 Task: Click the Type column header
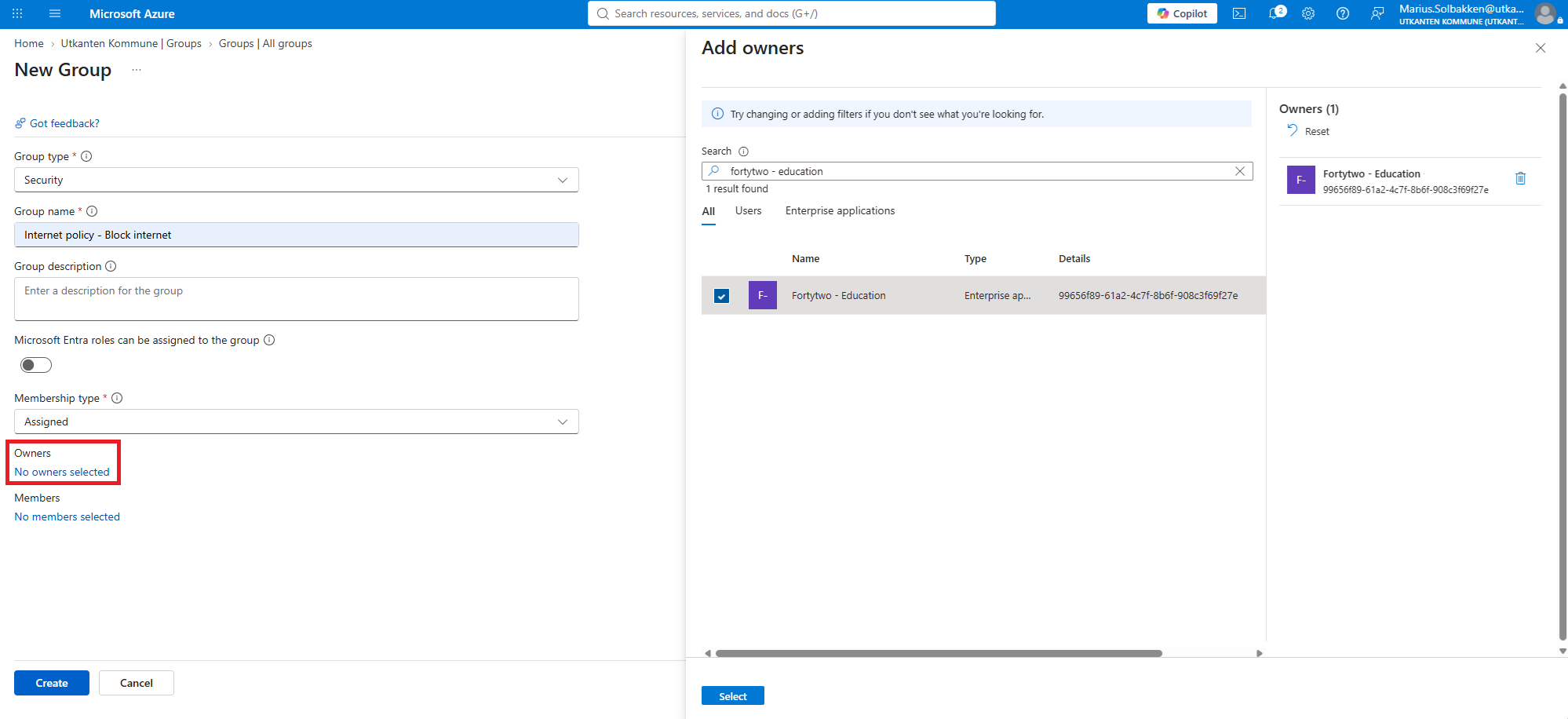click(975, 258)
